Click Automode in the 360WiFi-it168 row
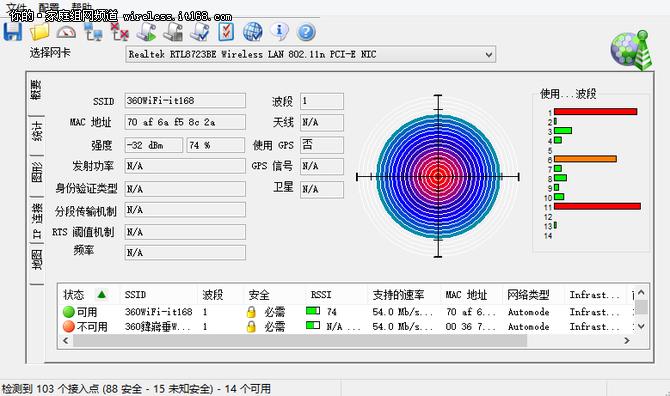The width and height of the screenshot is (670, 396). pyautogui.click(x=528, y=312)
